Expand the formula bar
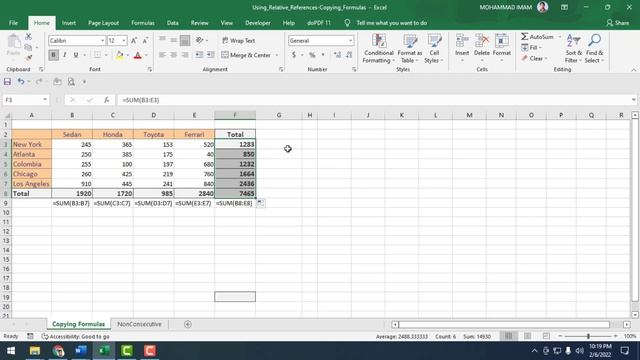Image resolution: width=640 pixels, height=360 pixels. point(633,100)
